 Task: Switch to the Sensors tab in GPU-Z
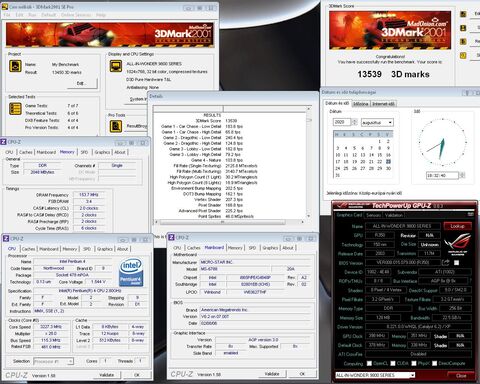pyautogui.click(x=373, y=215)
